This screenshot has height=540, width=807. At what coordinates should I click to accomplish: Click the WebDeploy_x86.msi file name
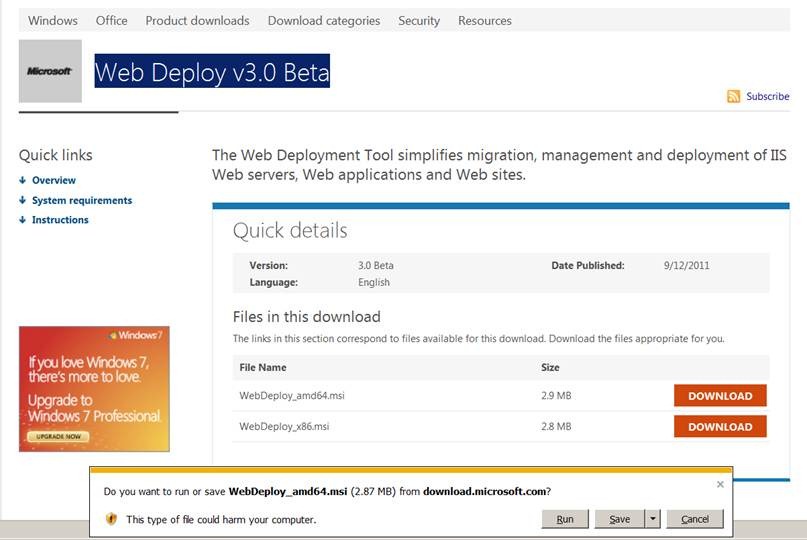click(x=284, y=426)
